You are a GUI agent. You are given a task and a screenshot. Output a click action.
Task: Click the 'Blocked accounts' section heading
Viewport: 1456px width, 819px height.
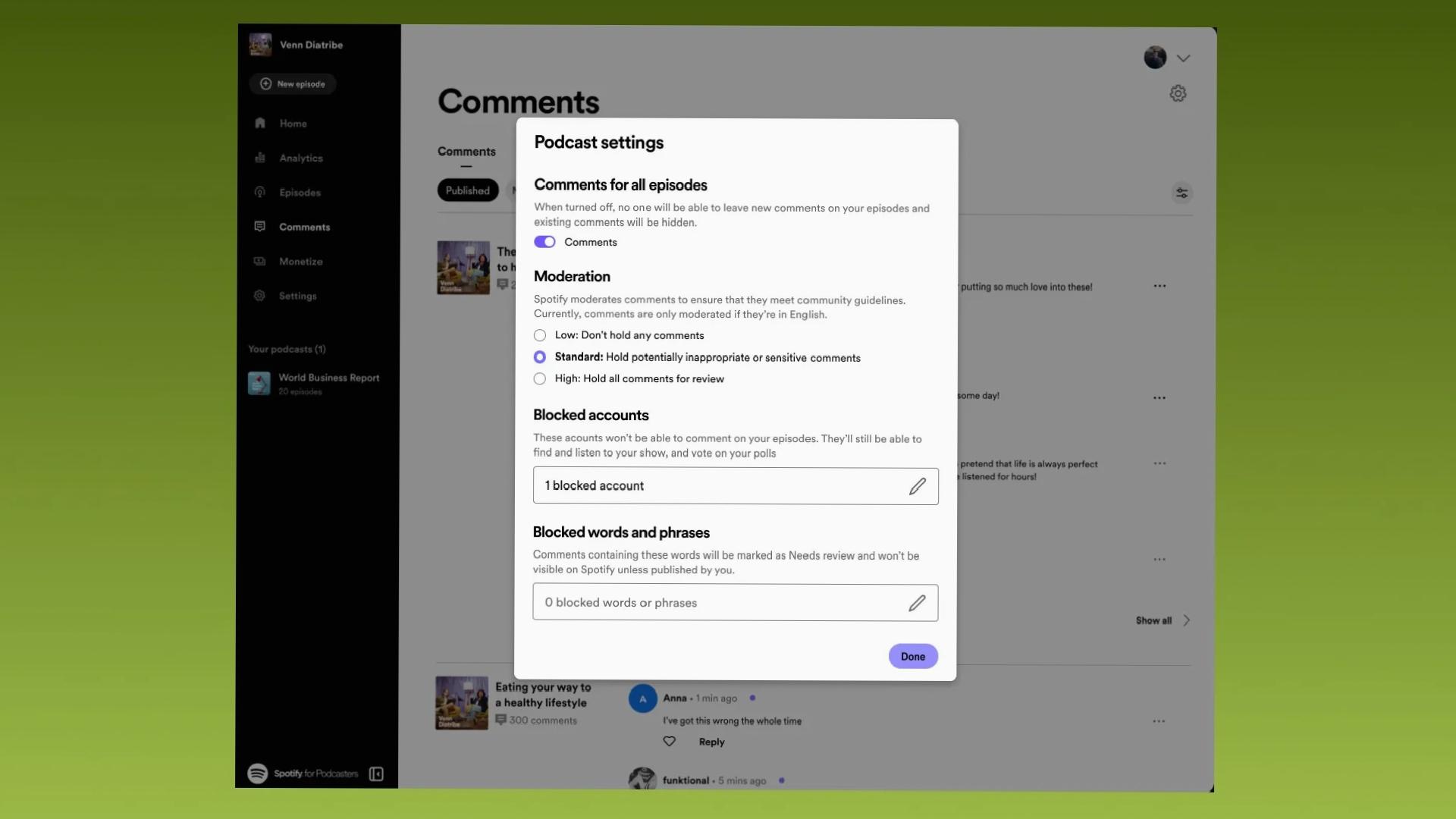coord(591,415)
